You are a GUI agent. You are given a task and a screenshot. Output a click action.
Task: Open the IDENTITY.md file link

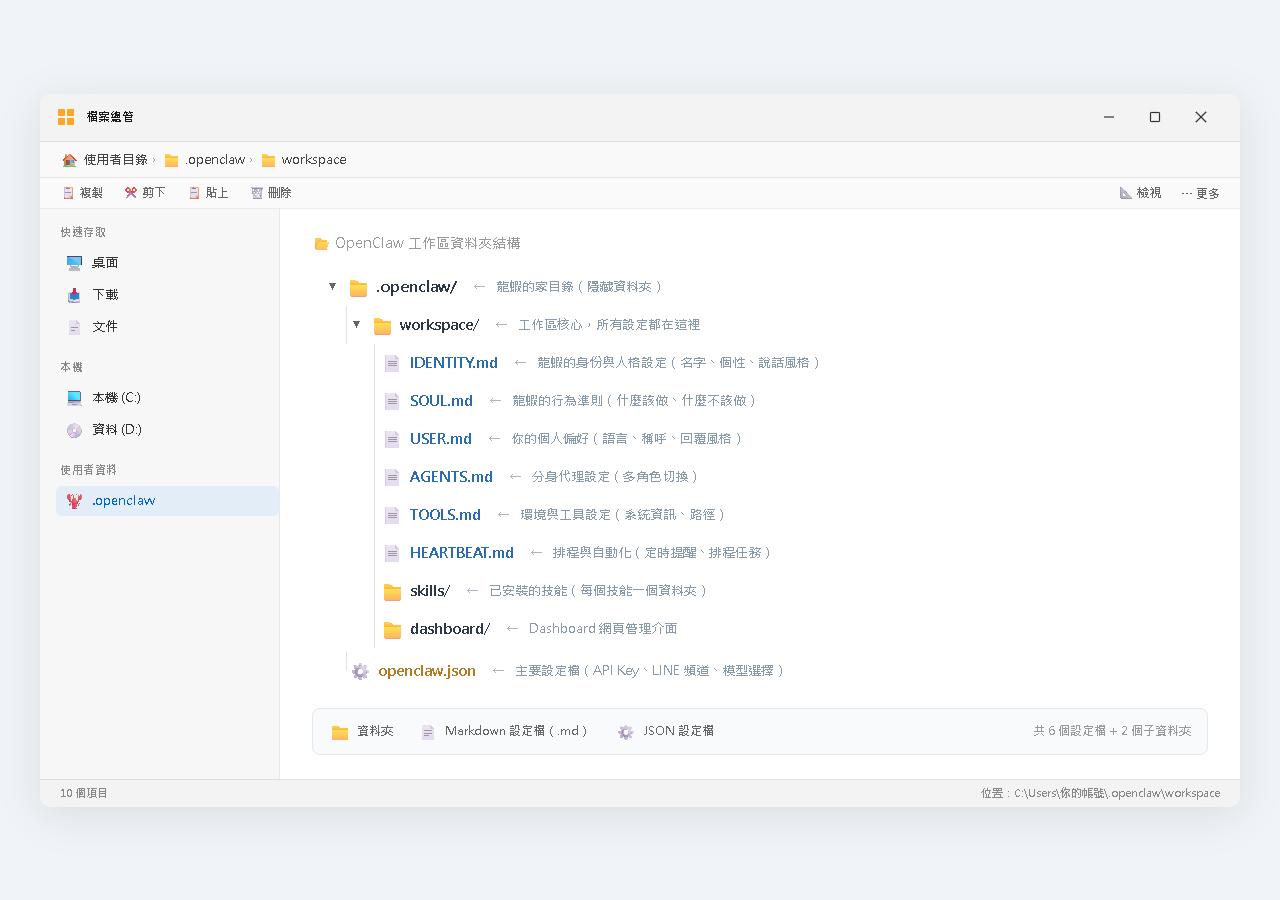coord(453,362)
